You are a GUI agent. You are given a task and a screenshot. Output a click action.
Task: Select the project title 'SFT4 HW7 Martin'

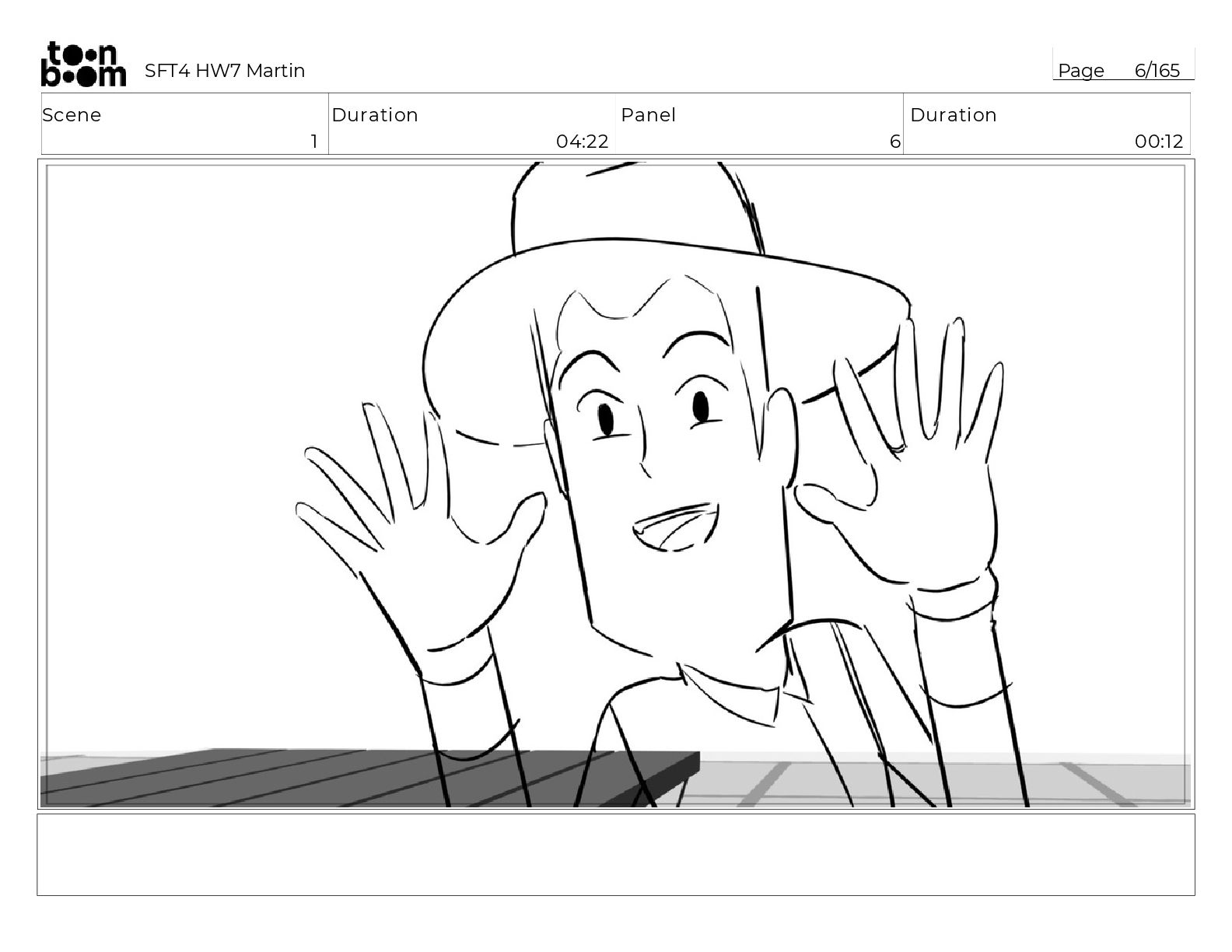(225, 71)
